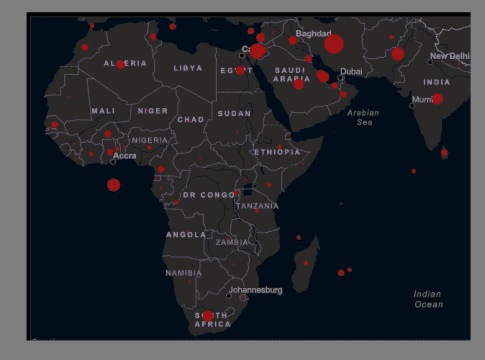Viewport: 485px width, 360px height.
Task: Click the large red circle over Pakistan
Action: (x=398, y=54)
